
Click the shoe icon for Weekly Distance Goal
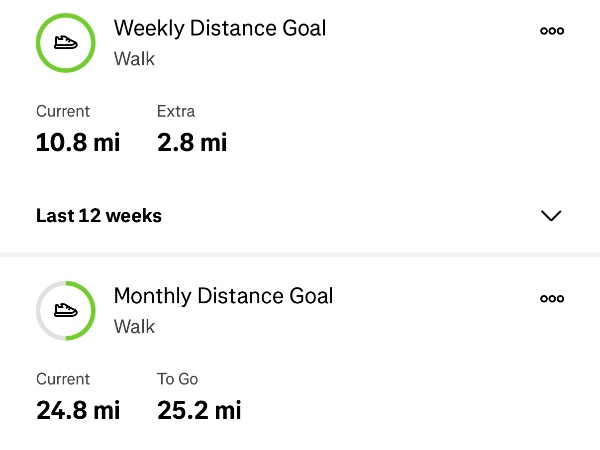[66, 42]
